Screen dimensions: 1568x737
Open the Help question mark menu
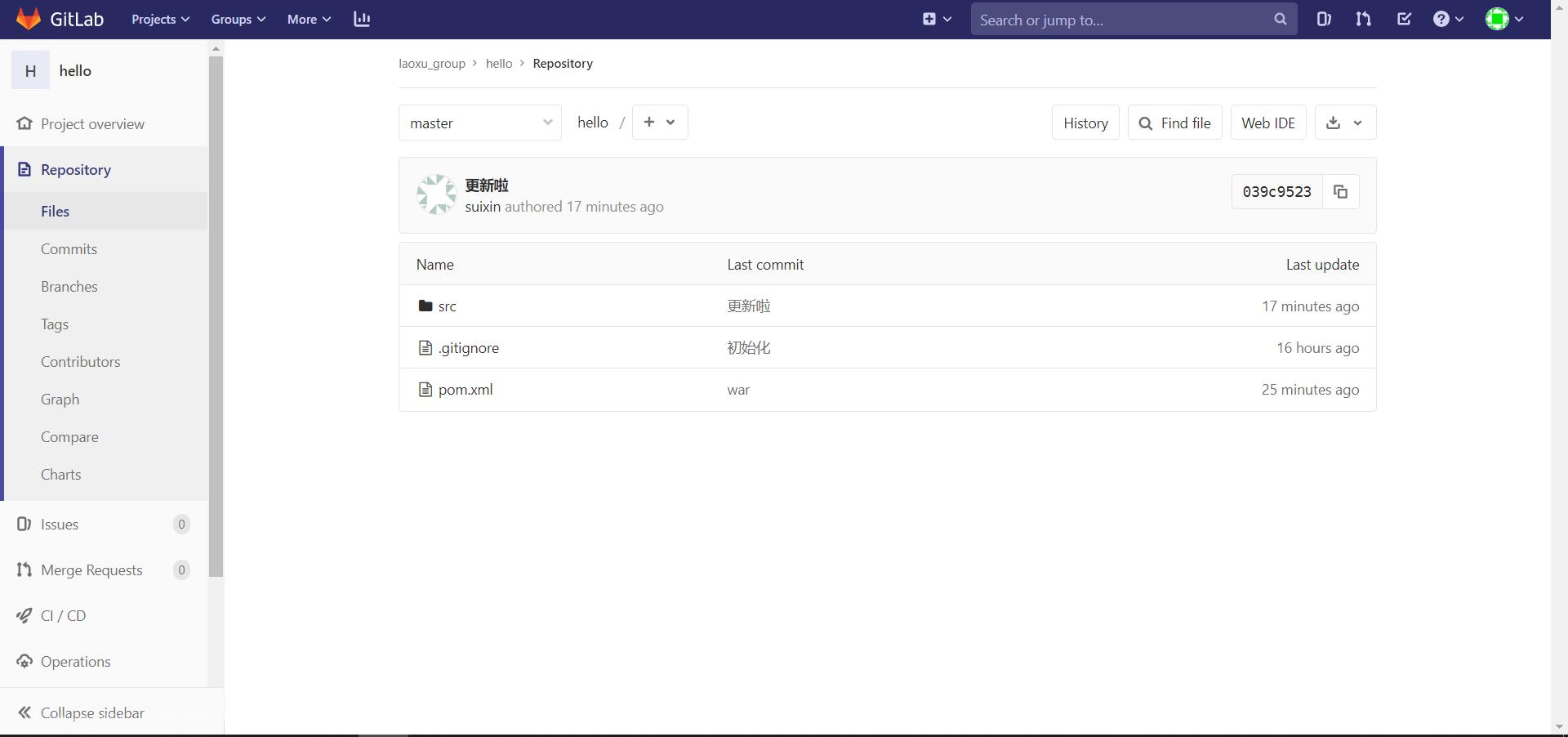pos(1448,19)
